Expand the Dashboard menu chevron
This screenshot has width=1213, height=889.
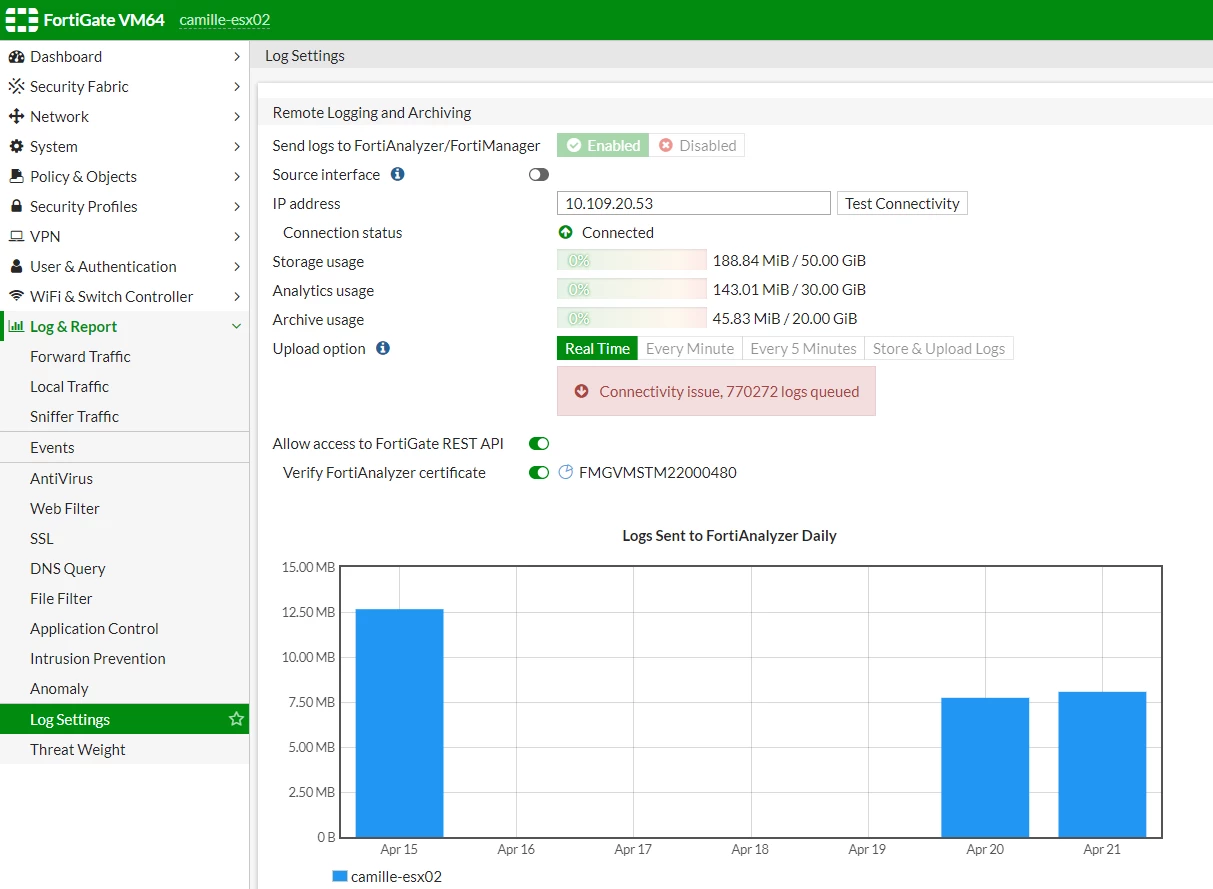click(237, 57)
